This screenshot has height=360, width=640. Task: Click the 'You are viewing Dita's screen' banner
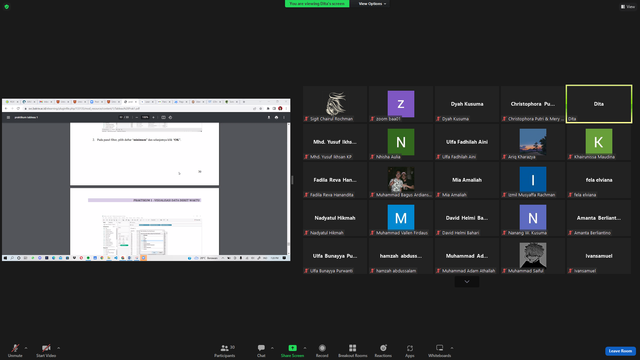tap(317, 4)
